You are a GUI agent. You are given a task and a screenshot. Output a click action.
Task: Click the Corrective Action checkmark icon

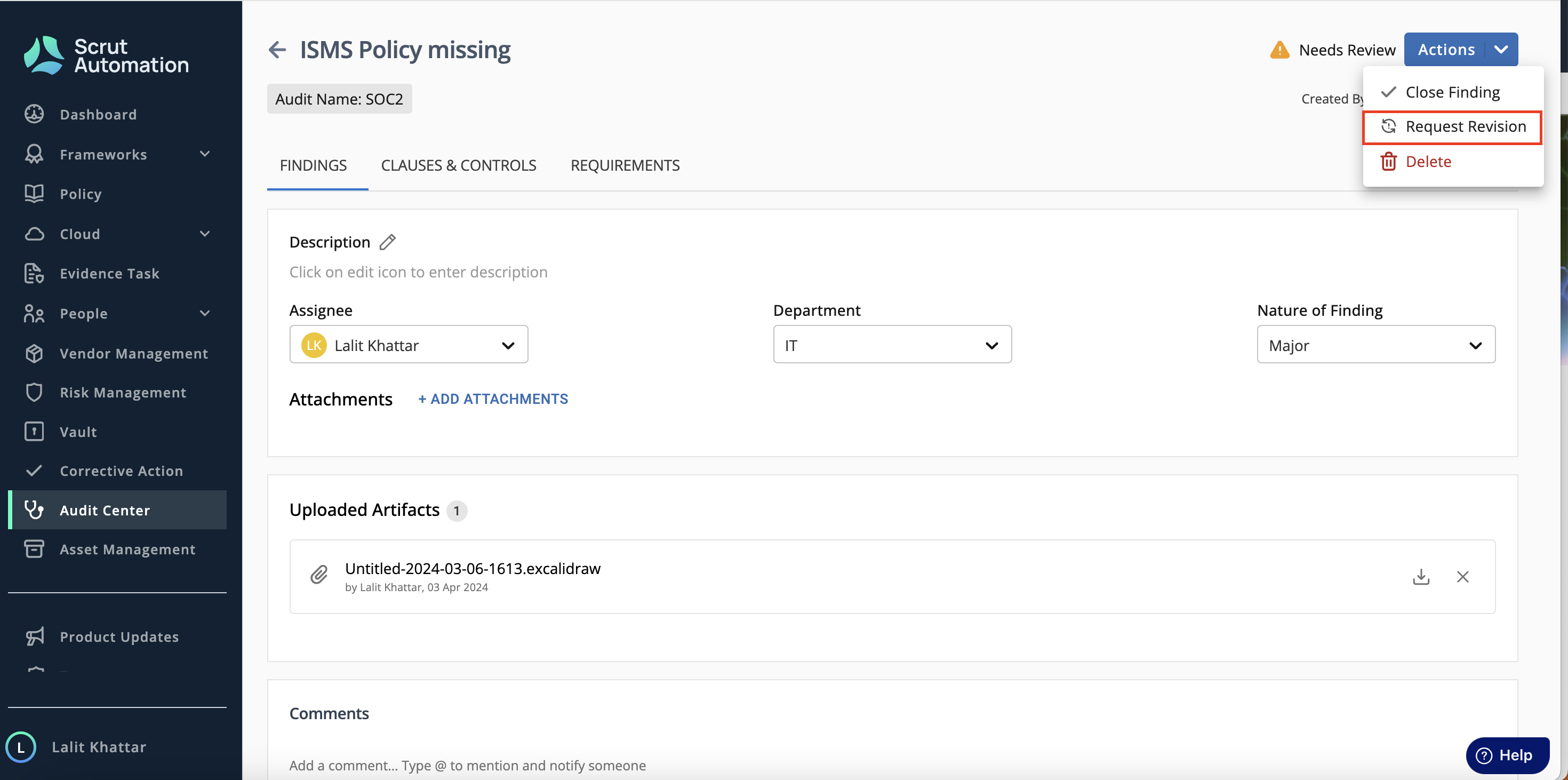(x=34, y=471)
